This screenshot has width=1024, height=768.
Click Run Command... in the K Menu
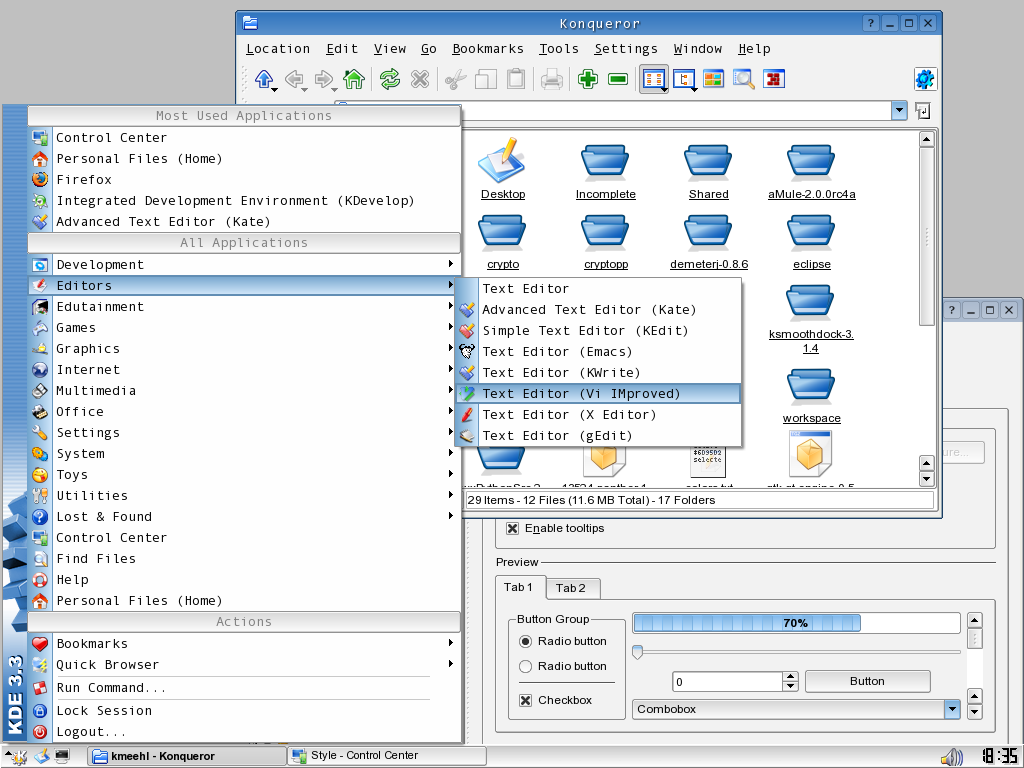click(x=244, y=688)
